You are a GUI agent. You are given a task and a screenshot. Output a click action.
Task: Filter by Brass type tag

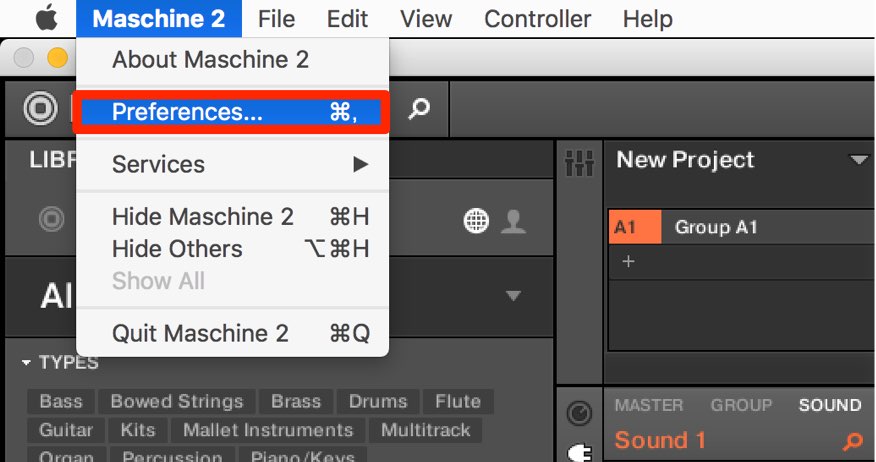(296, 401)
